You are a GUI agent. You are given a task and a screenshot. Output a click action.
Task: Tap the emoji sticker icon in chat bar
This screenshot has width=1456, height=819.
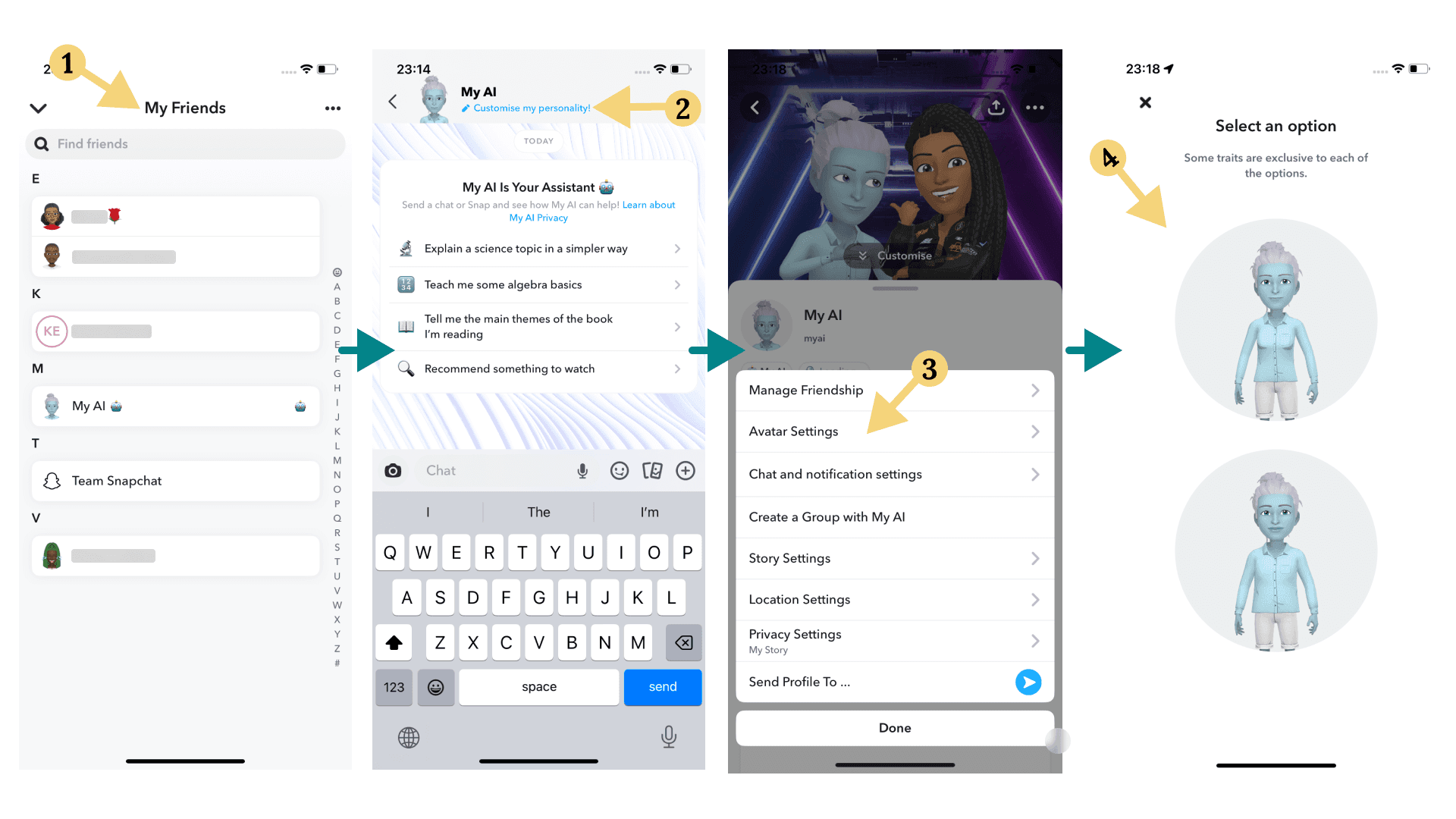619,467
